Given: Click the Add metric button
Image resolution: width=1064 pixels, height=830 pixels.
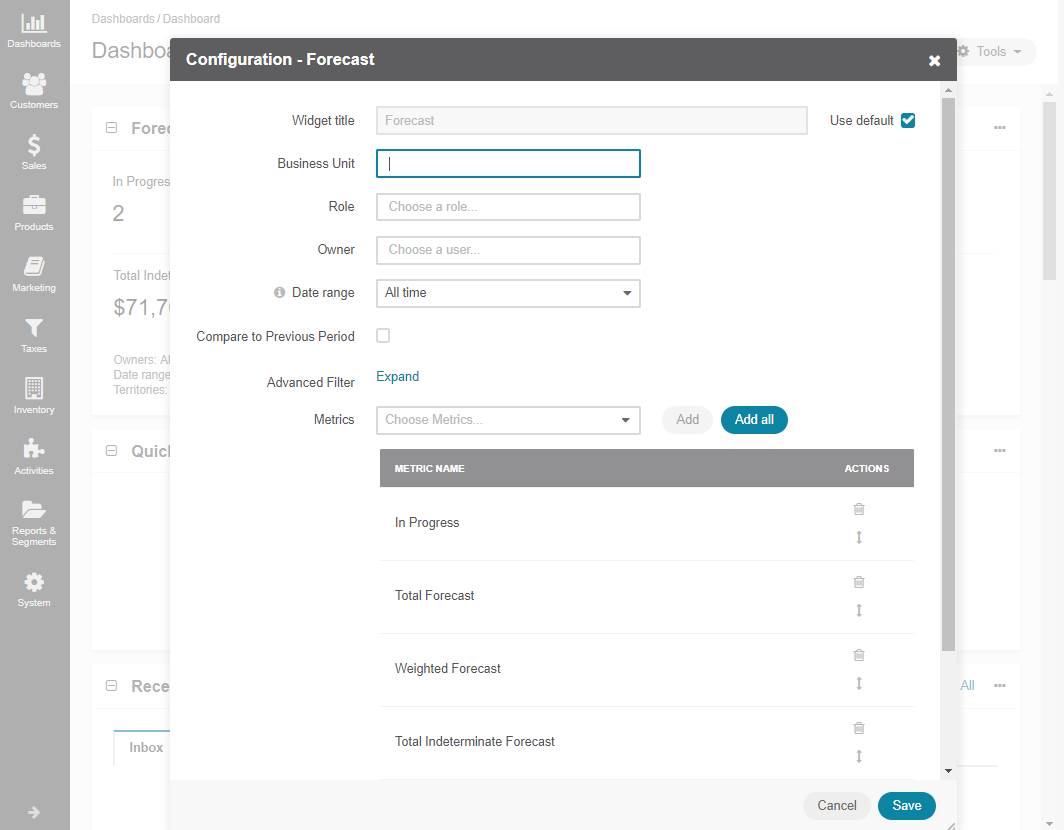Looking at the screenshot, I should [687, 419].
